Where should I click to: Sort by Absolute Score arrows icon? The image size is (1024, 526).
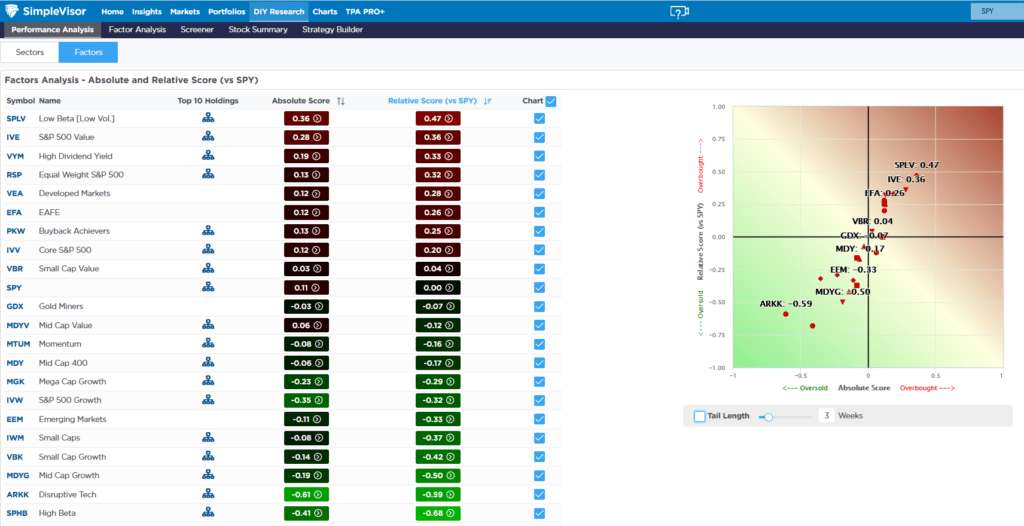click(x=341, y=101)
